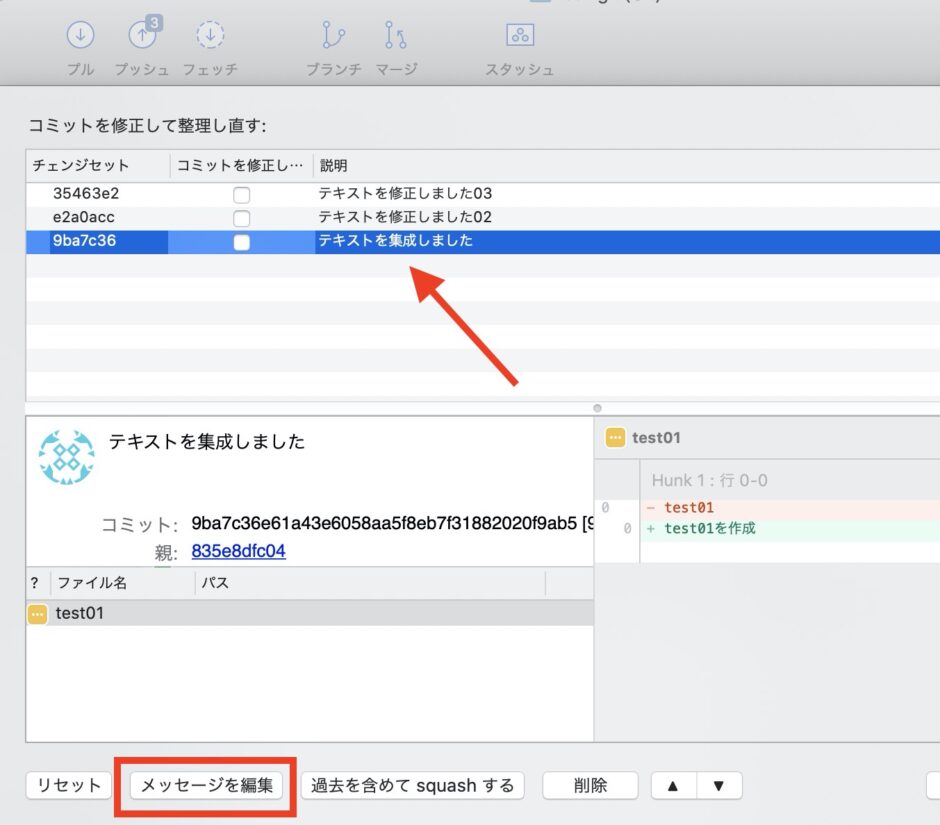The height and width of the screenshot is (825, 940).
Task: Click the メッセージを編集 button
Action: (x=206, y=785)
